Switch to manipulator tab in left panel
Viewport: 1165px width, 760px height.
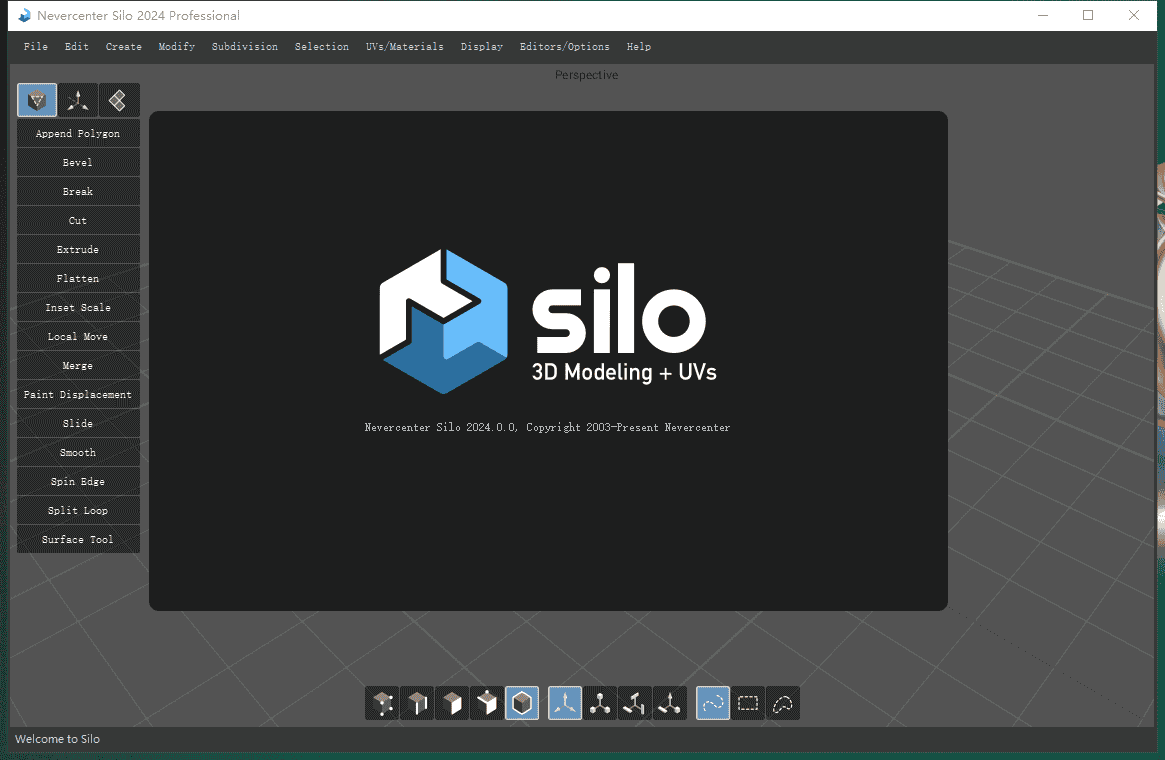[78, 100]
